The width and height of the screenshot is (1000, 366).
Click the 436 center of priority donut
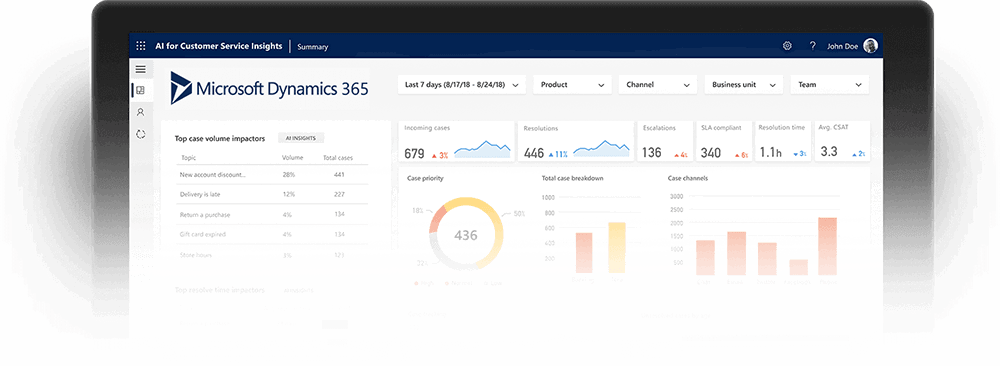tap(466, 235)
